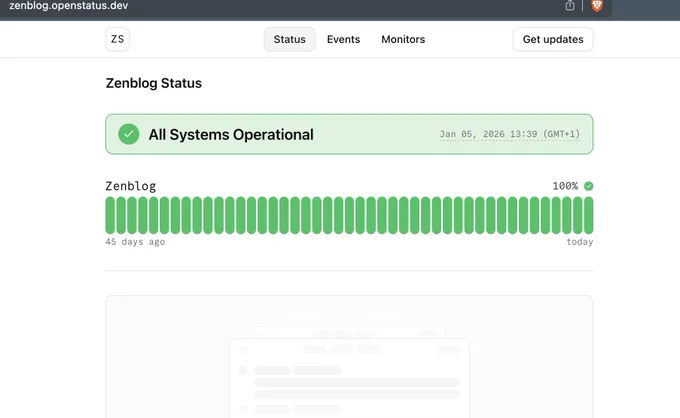
Task: Click the Zenblog Status heading
Action: click(x=154, y=83)
